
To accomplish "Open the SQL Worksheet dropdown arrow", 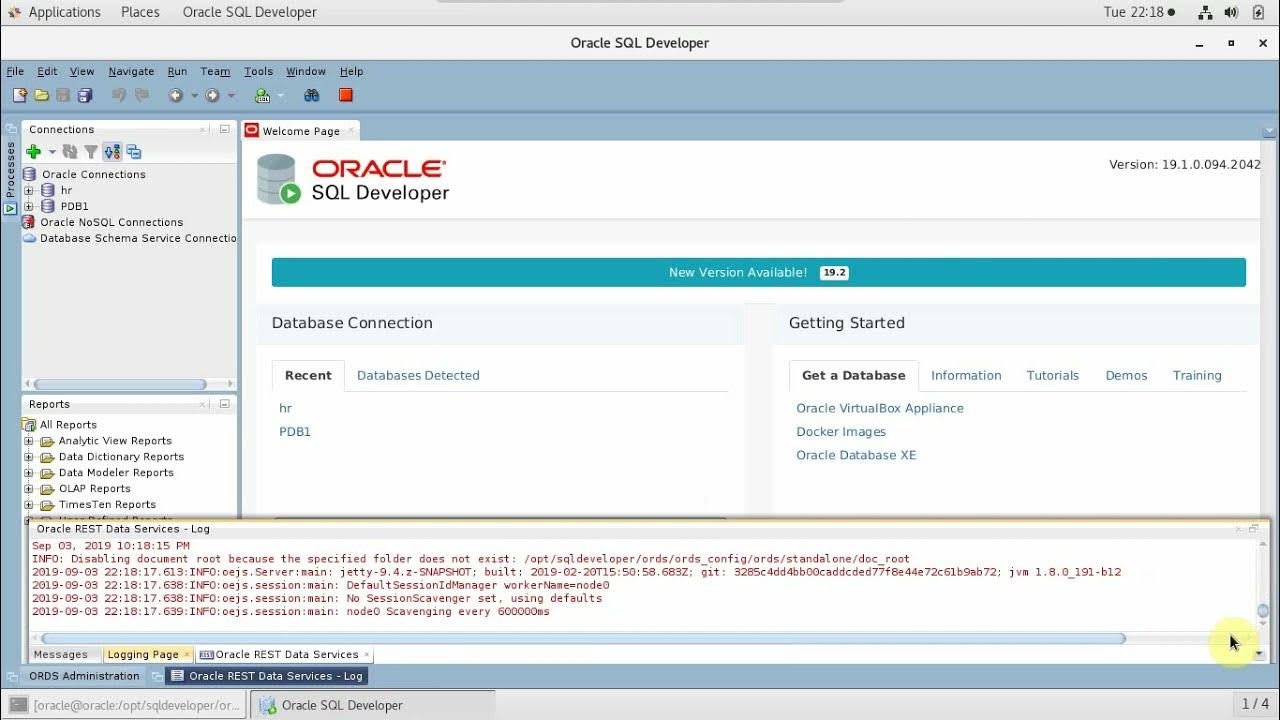I will point(281,96).
